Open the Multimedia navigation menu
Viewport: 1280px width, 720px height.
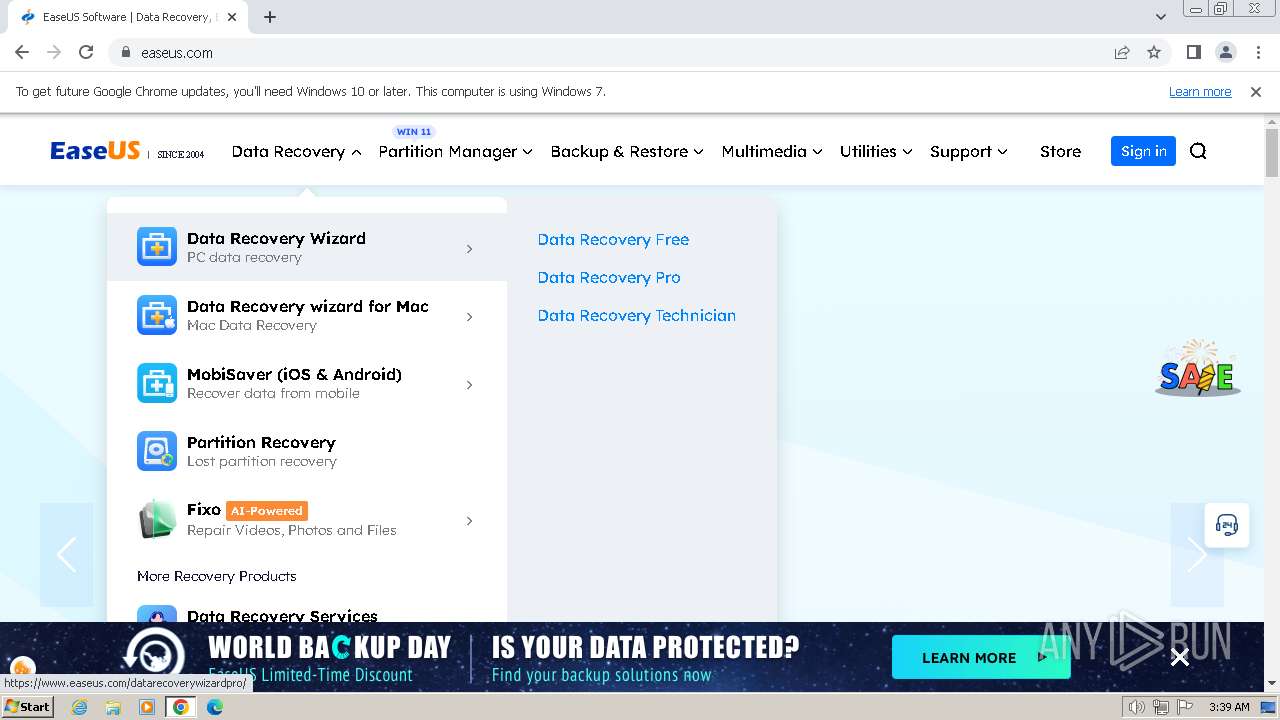[x=771, y=152]
